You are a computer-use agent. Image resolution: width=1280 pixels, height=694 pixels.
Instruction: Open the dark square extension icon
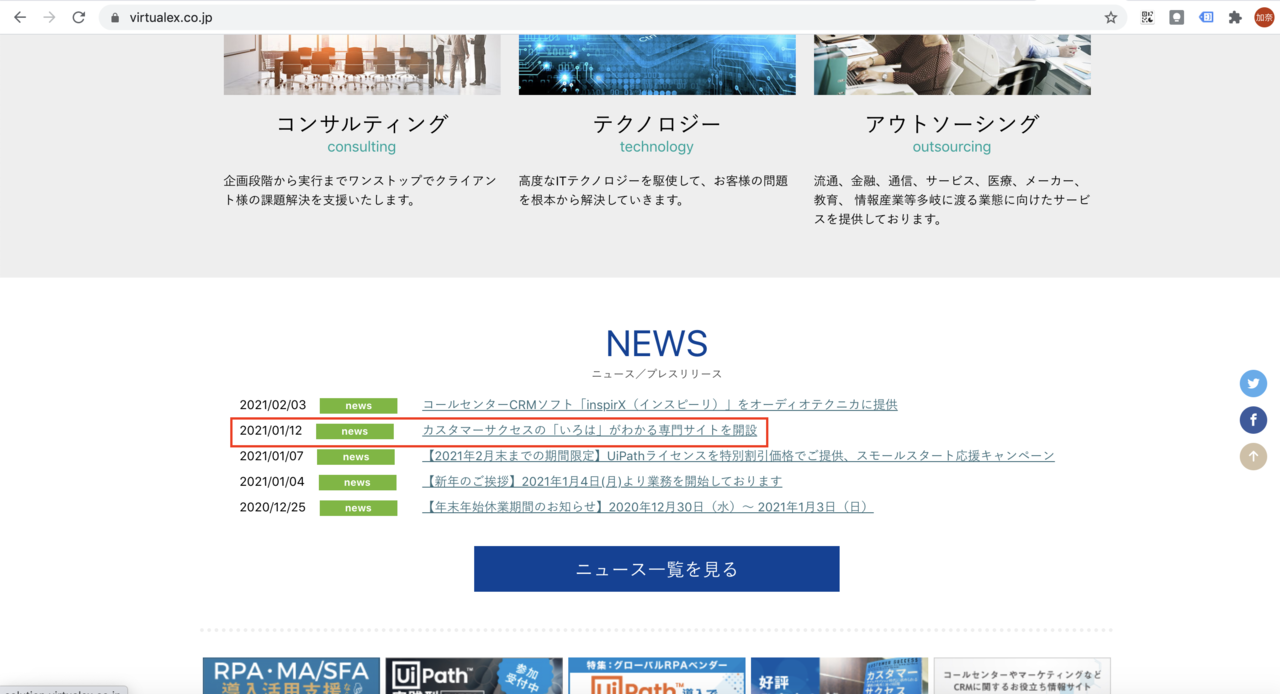[x=1177, y=17]
